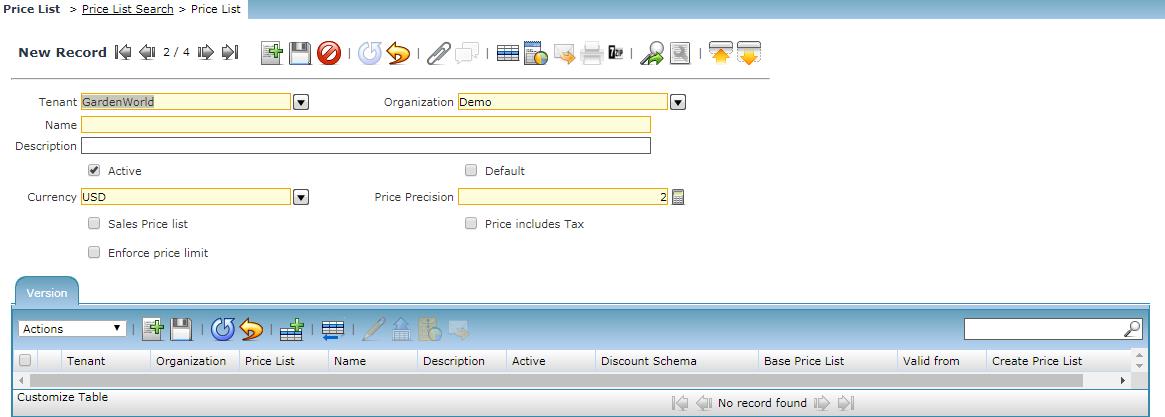Click the Base Price List column header
Viewport: 1165px width, 417px height.
[828, 361]
